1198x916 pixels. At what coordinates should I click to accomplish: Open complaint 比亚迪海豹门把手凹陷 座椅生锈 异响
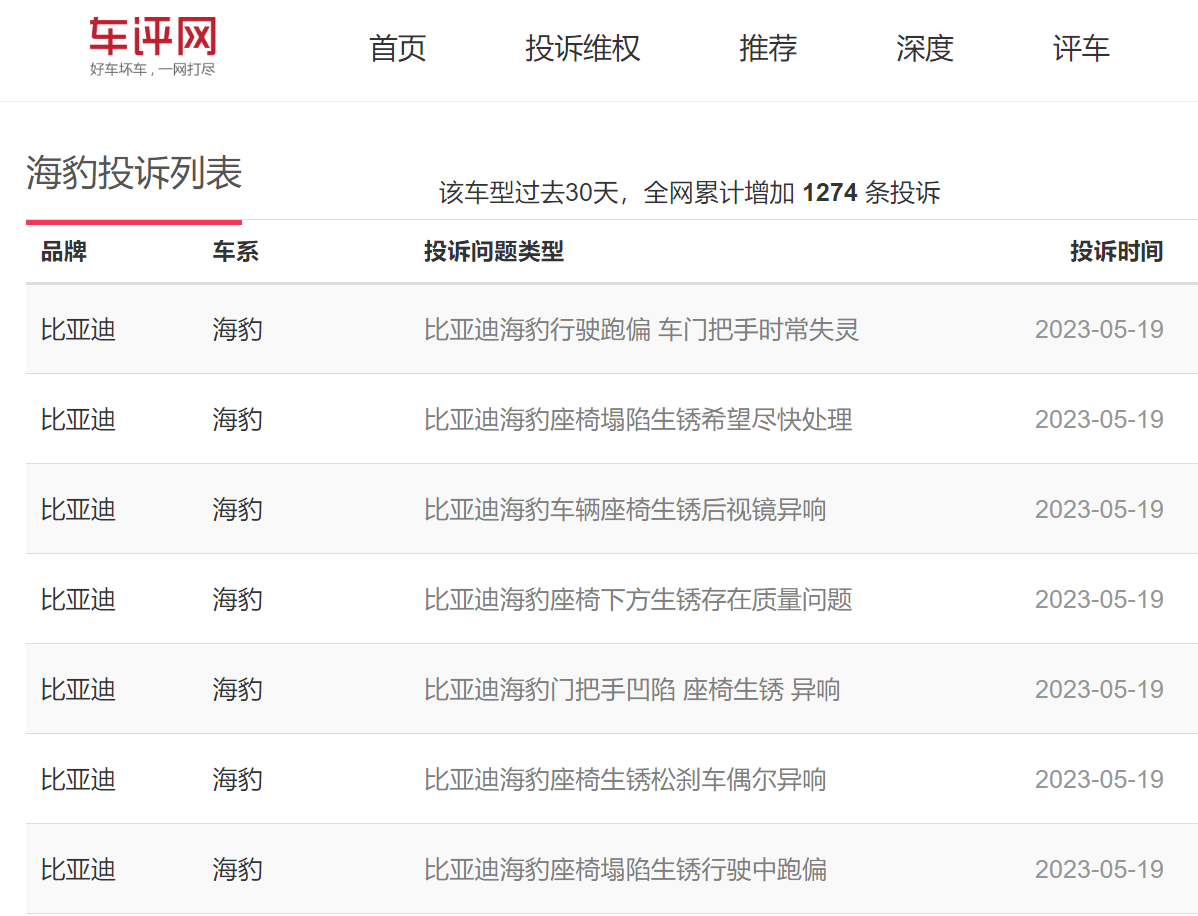(632, 689)
